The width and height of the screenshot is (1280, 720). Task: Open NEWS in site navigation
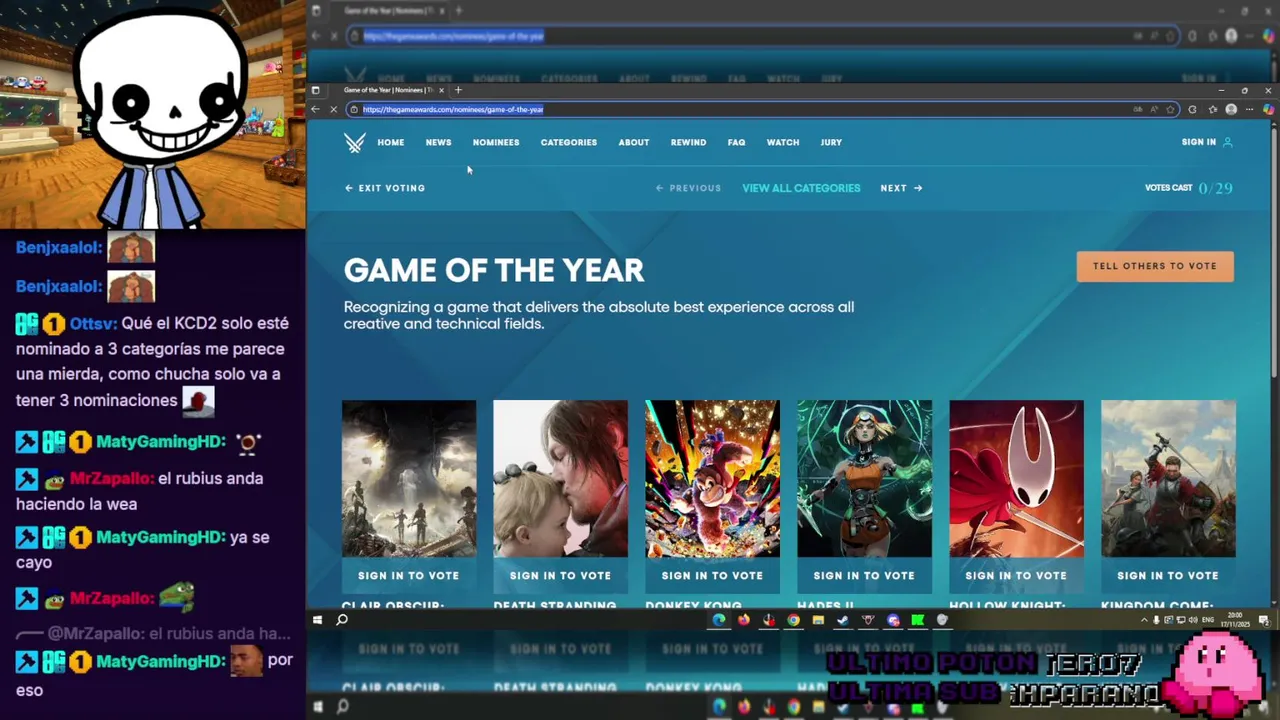438,142
